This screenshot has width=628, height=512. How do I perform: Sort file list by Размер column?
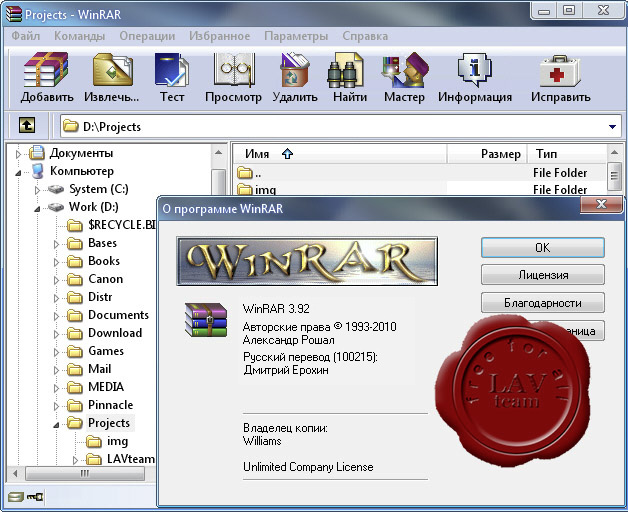pyautogui.click(x=487, y=154)
